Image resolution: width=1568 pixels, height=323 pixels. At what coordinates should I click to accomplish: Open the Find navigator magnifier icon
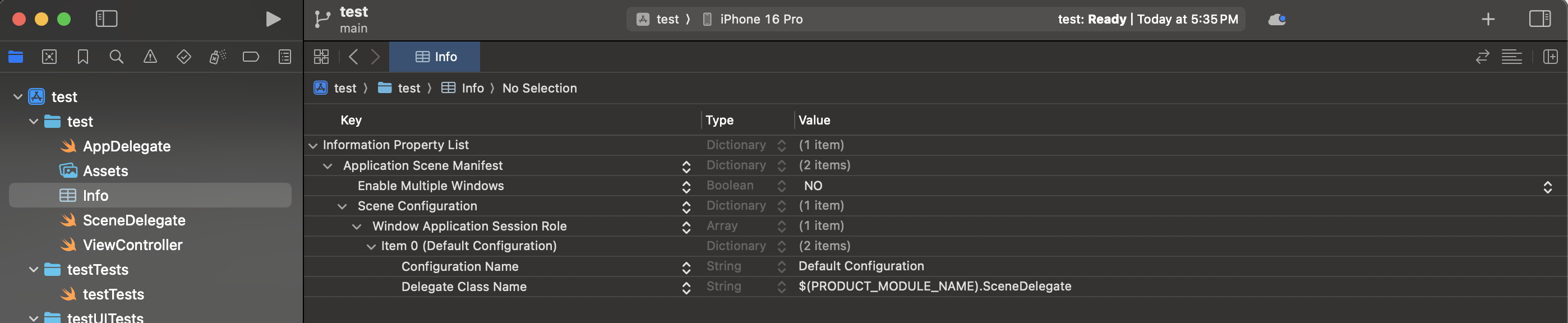point(116,57)
